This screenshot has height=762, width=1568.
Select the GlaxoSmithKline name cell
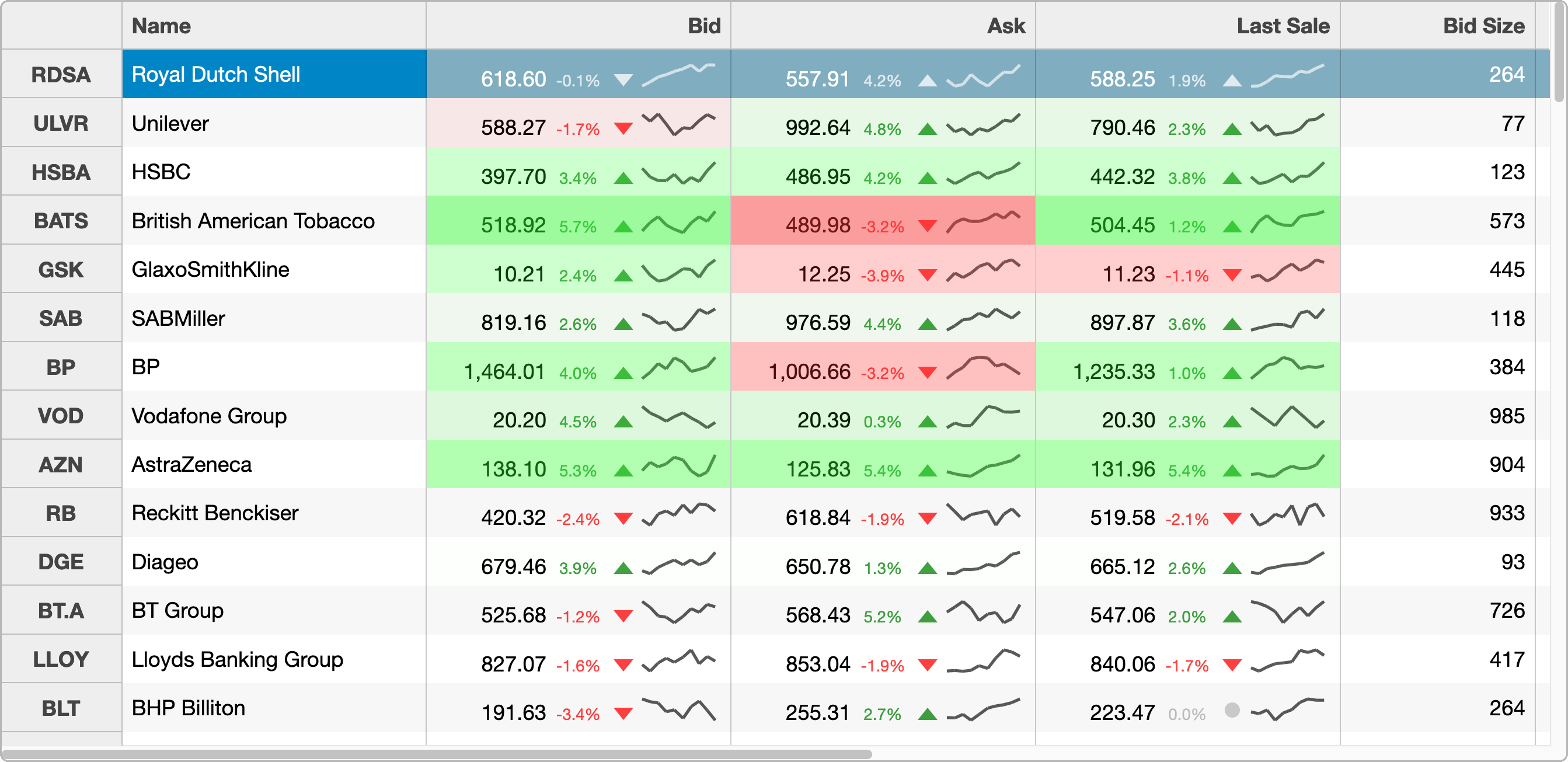pos(274,269)
